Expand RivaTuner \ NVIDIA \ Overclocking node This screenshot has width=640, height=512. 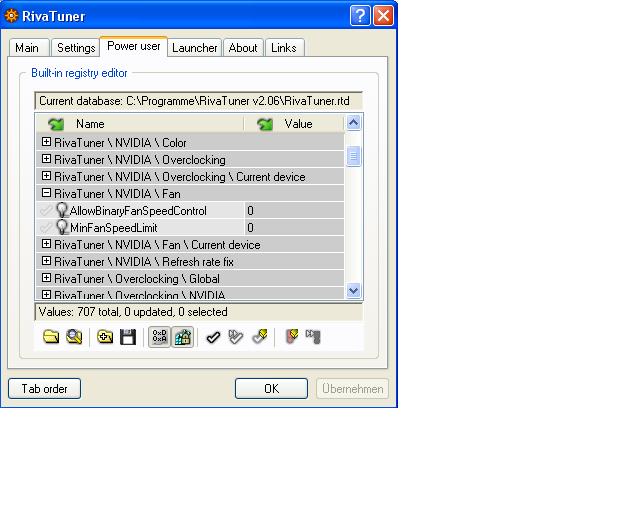(47, 159)
